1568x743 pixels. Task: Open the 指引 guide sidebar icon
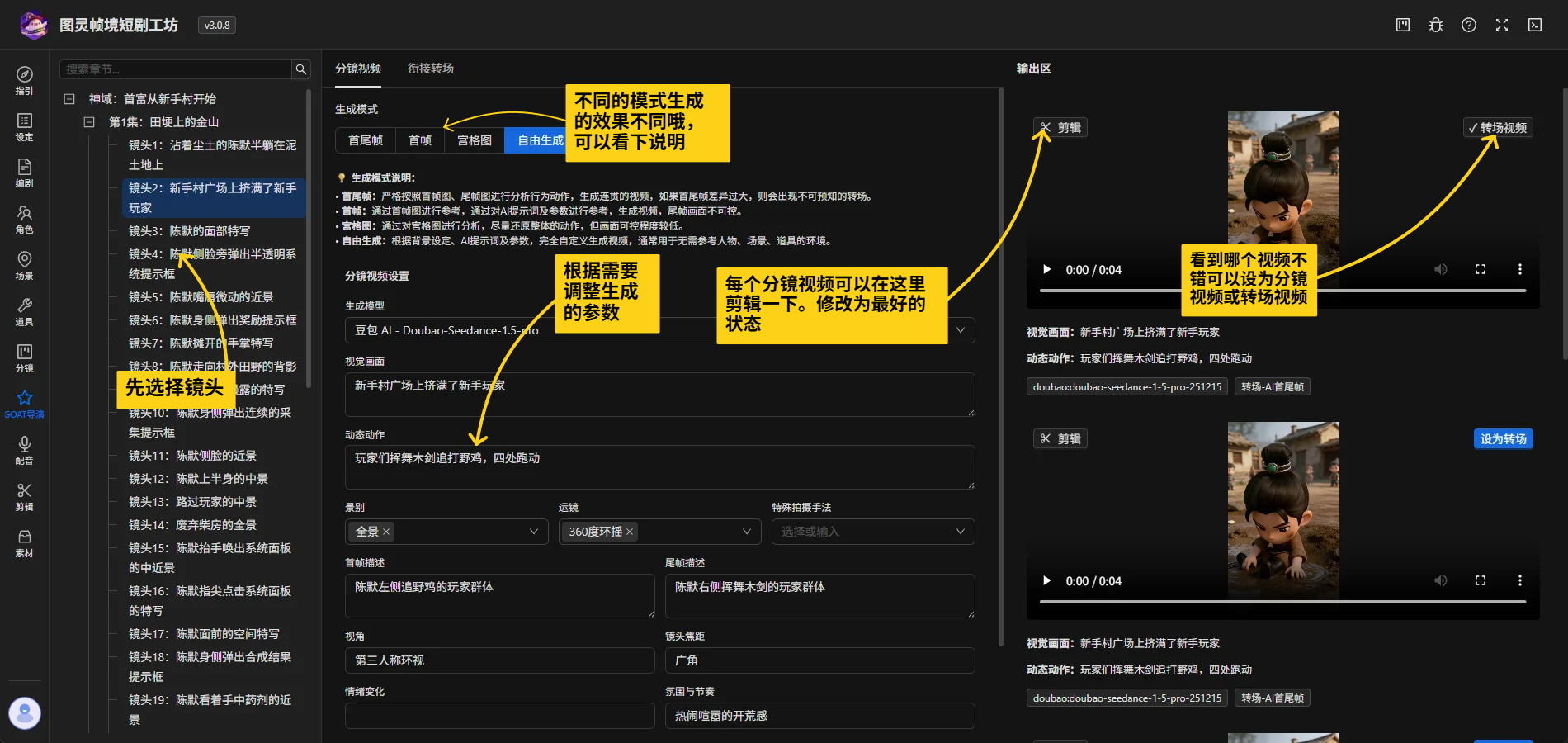click(25, 80)
